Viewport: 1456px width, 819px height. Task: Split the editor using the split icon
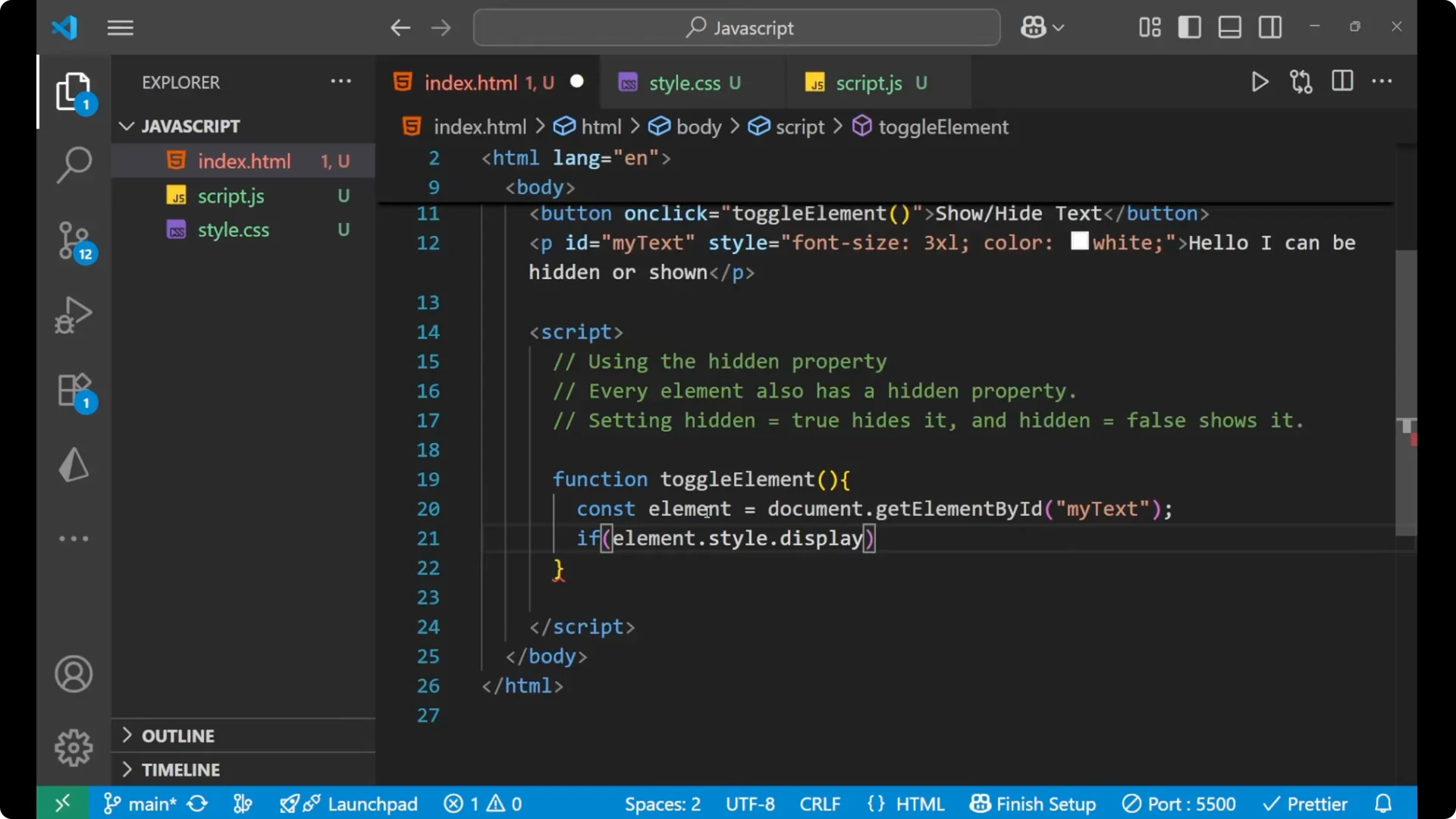click(x=1341, y=81)
